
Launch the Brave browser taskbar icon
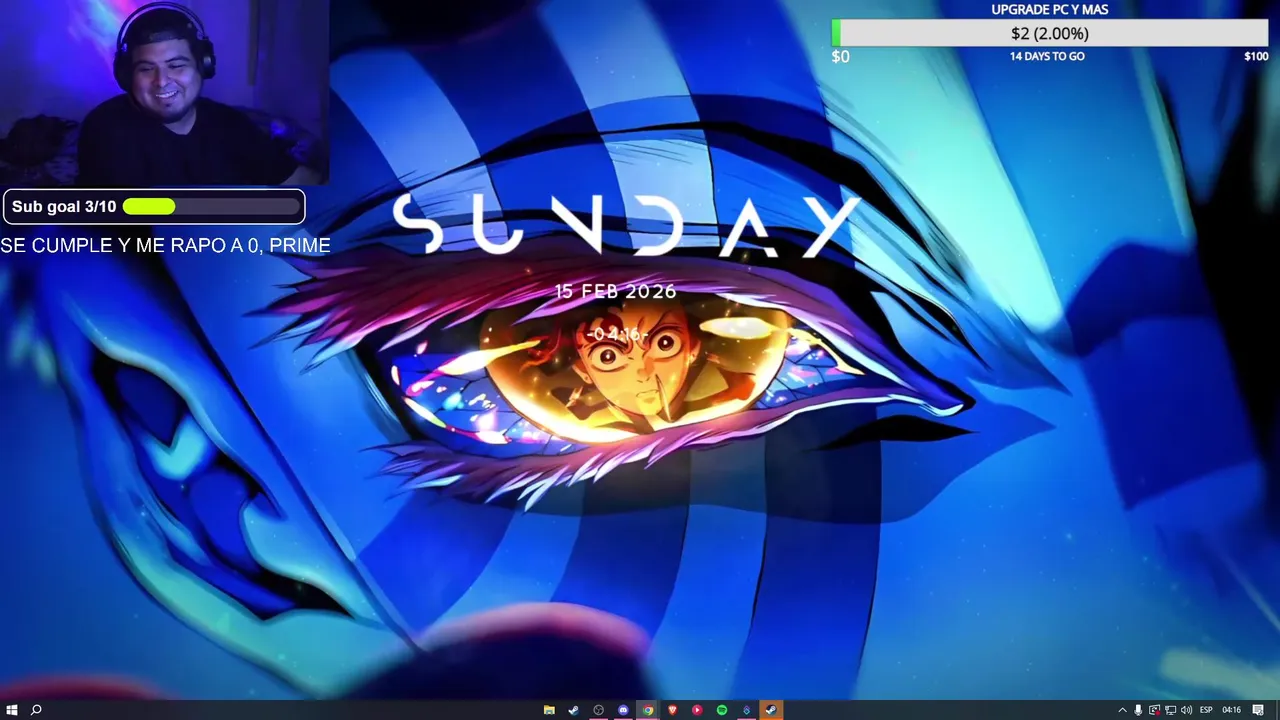pos(672,710)
